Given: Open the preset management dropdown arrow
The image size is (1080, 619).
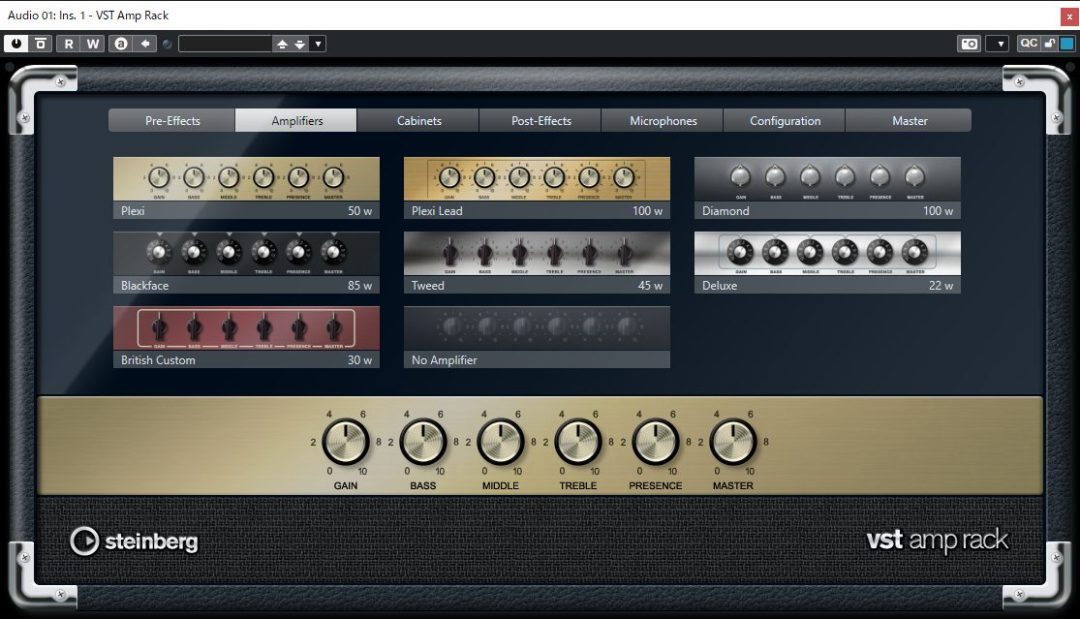Looking at the screenshot, I should (318, 44).
